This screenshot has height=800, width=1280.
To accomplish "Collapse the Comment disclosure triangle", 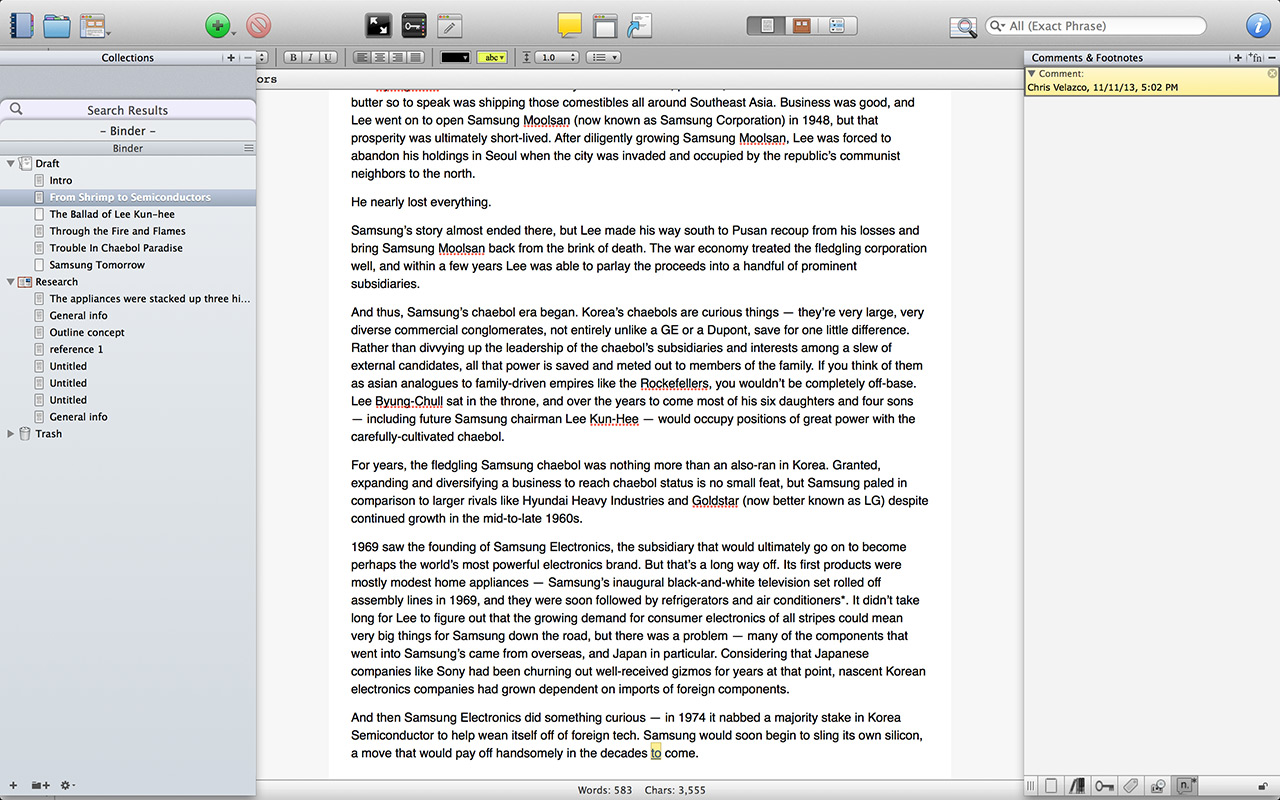I will coord(1032,74).
